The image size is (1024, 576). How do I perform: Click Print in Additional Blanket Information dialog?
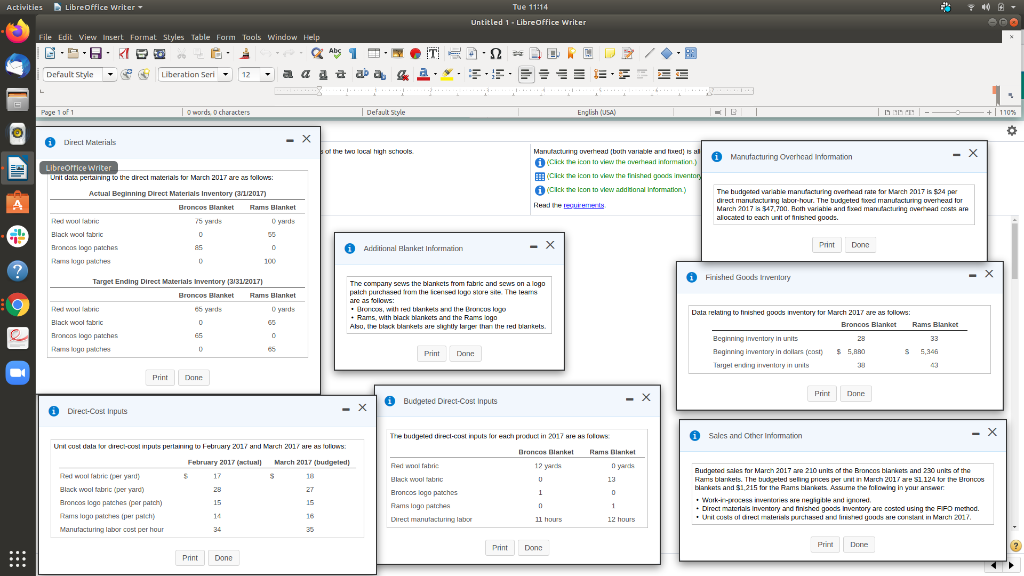pyautogui.click(x=432, y=353)
